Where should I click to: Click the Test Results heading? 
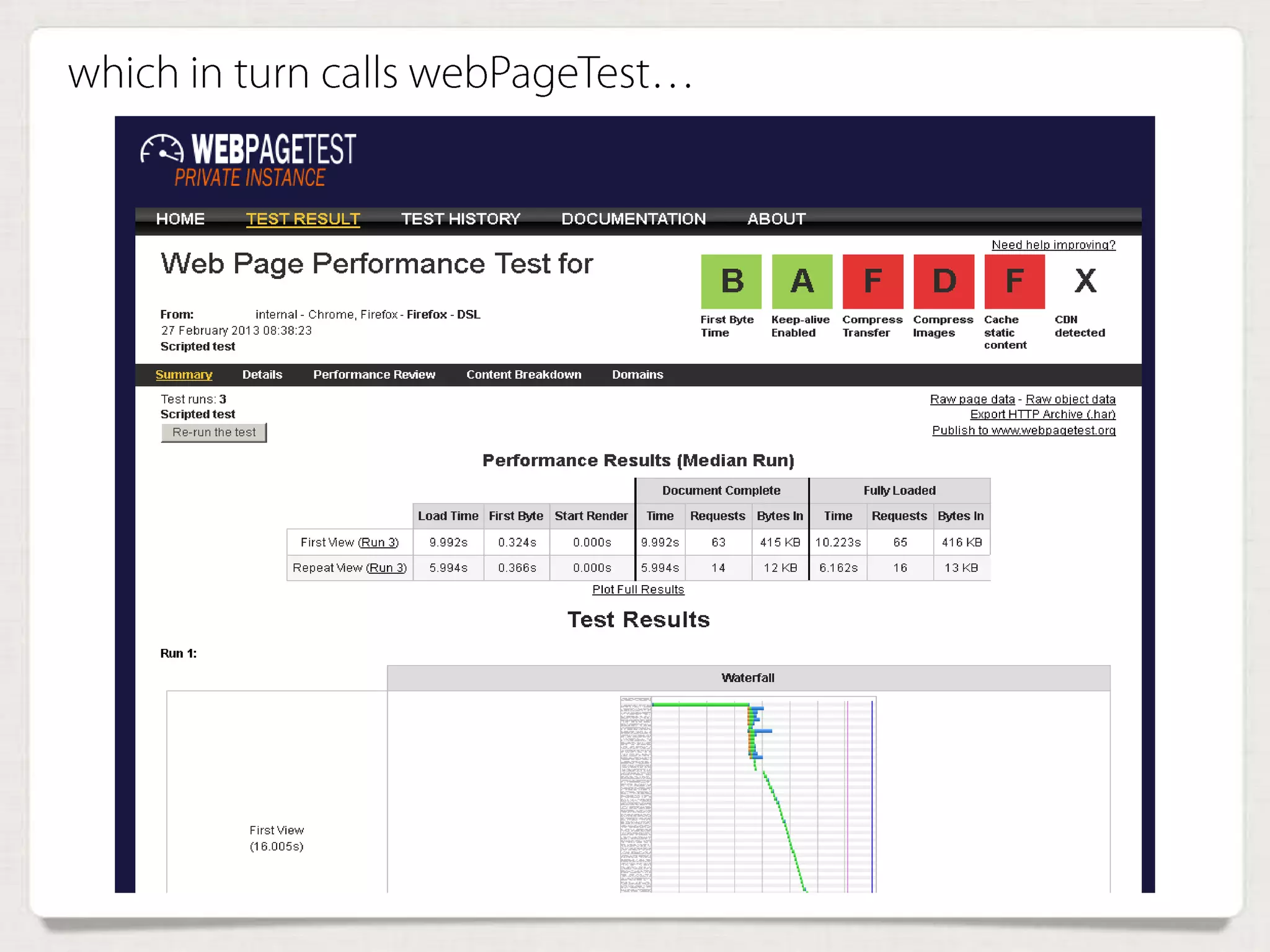click(638, 620)
